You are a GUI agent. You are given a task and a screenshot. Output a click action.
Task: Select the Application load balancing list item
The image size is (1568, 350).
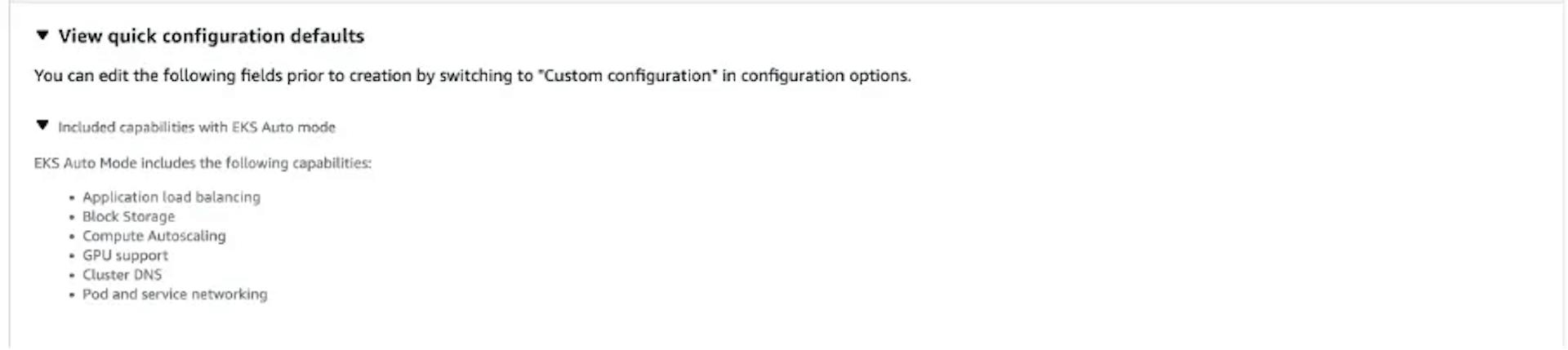(x=171, y=197)
